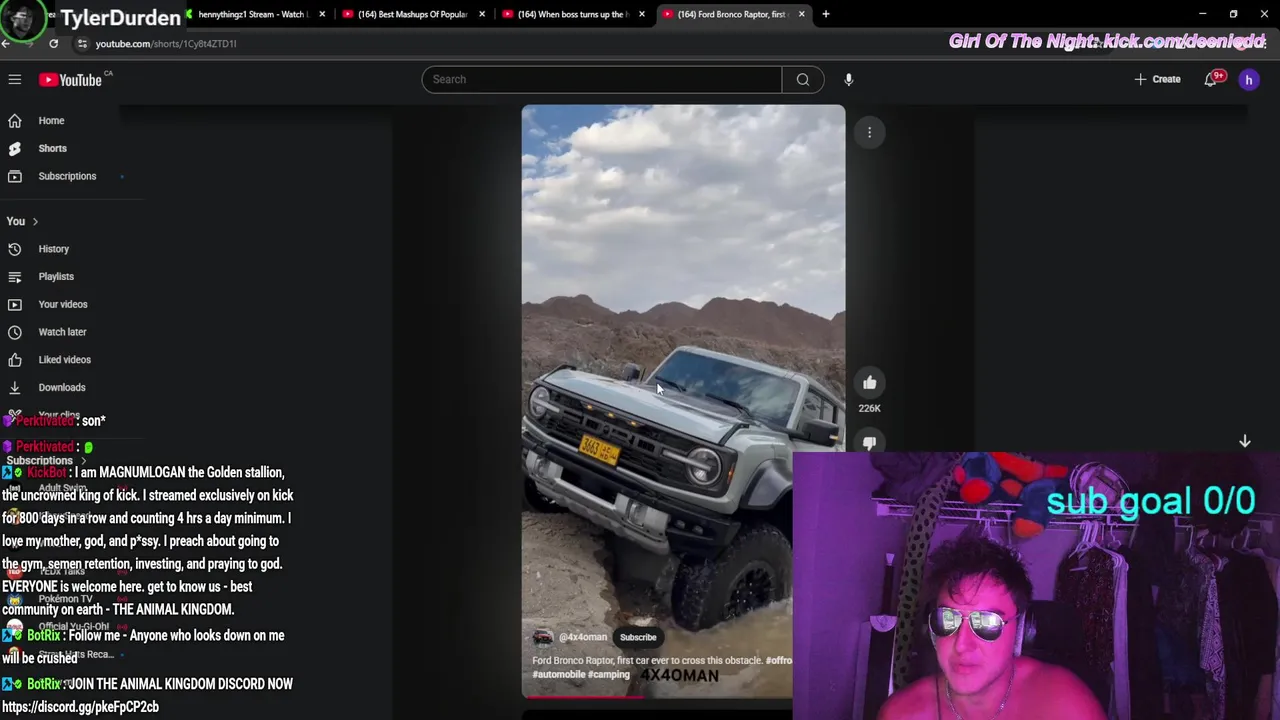This screenshot has width=1280, height=720.
Task: Open the notifications bell
Action: (1211, 79)
